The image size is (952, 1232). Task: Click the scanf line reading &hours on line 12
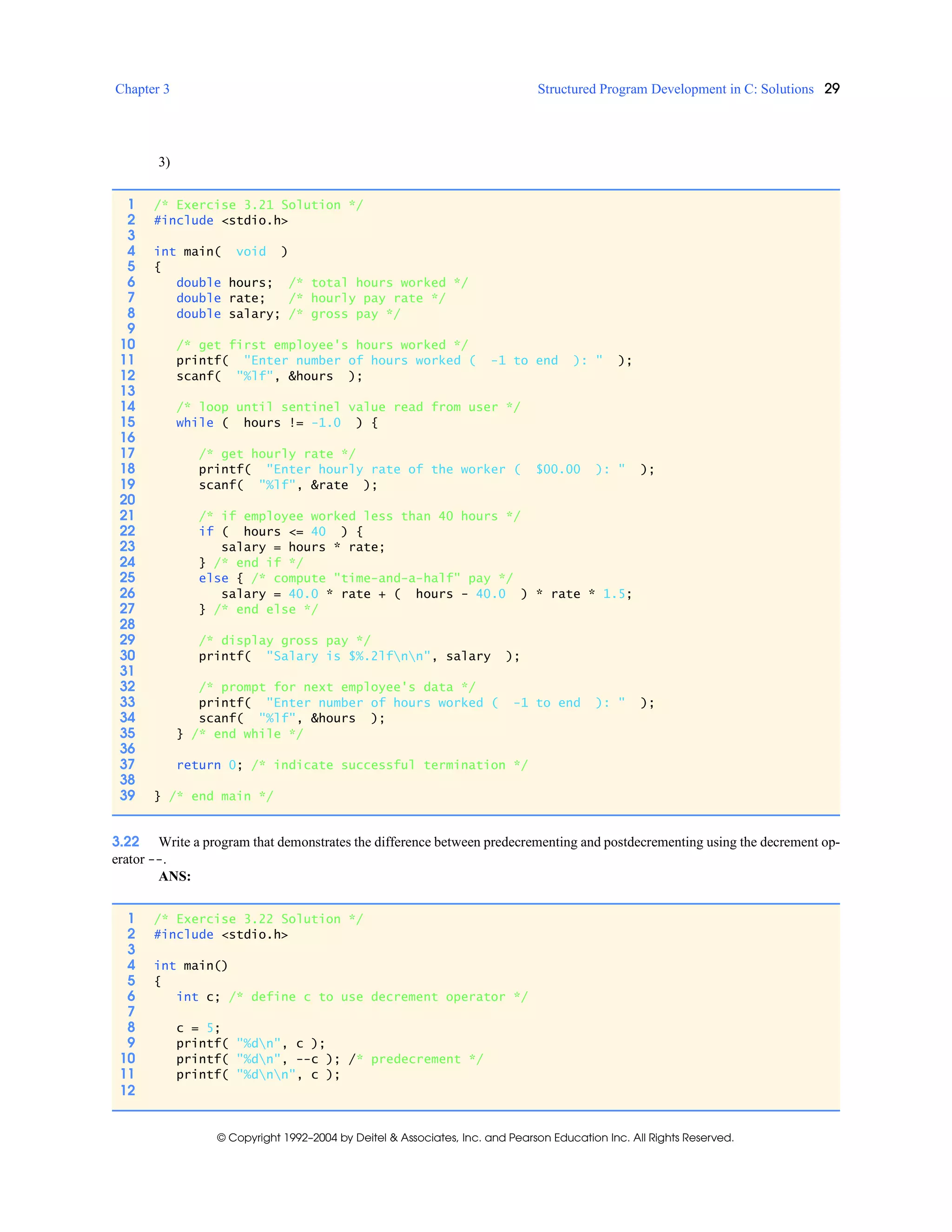[270, 376]
